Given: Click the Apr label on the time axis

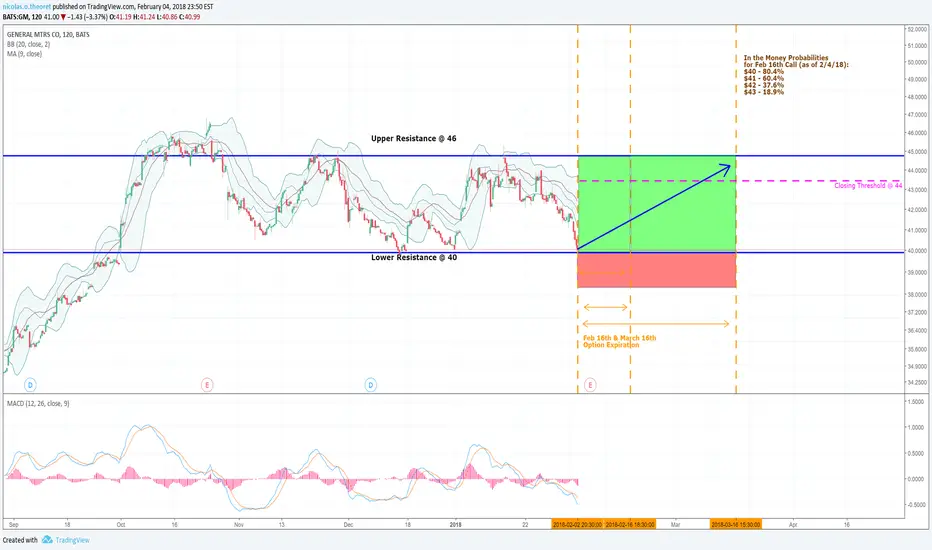Looking at the screenshot, I should click(x=793, y=524).
